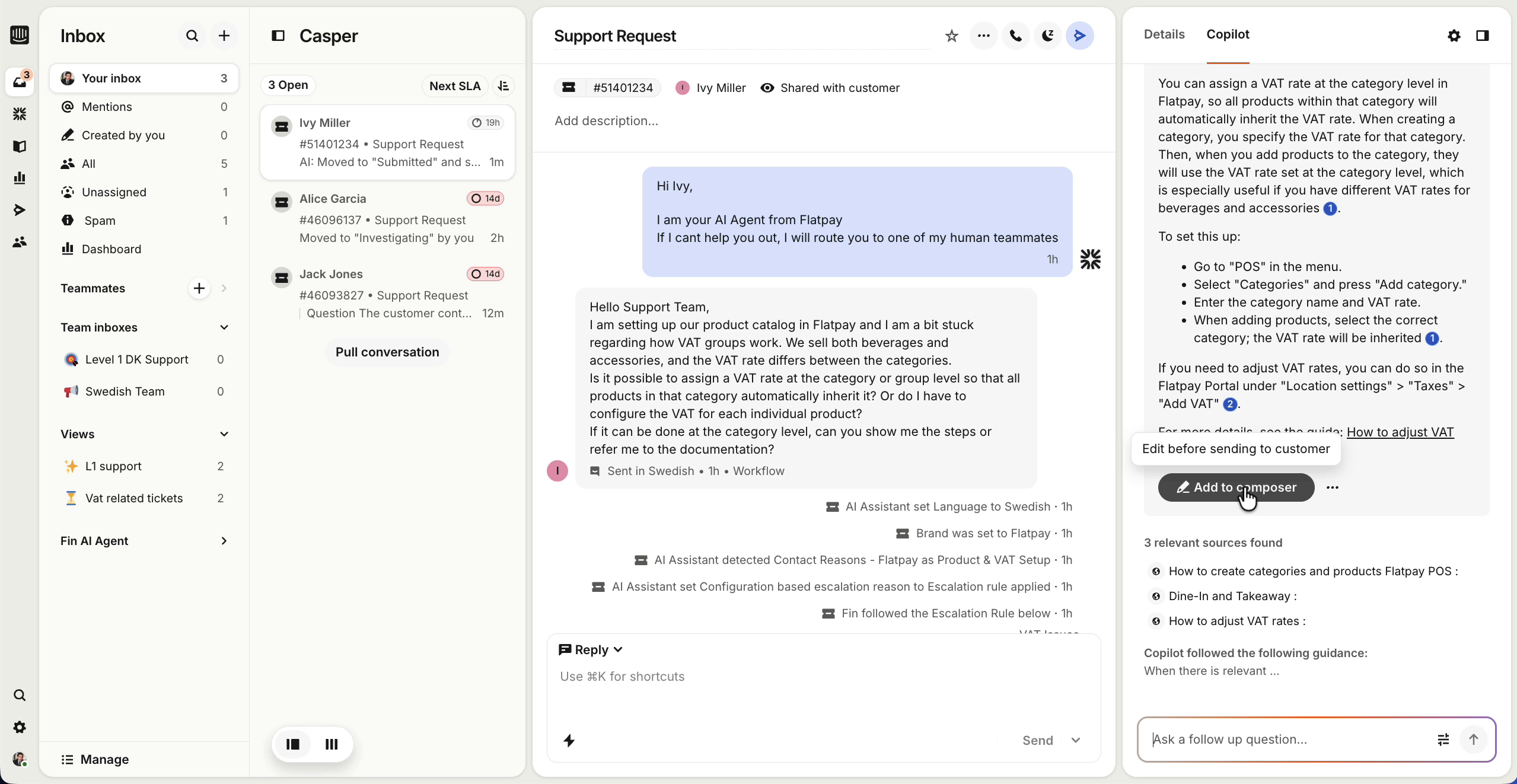Open the conversation more options menu

983,36
